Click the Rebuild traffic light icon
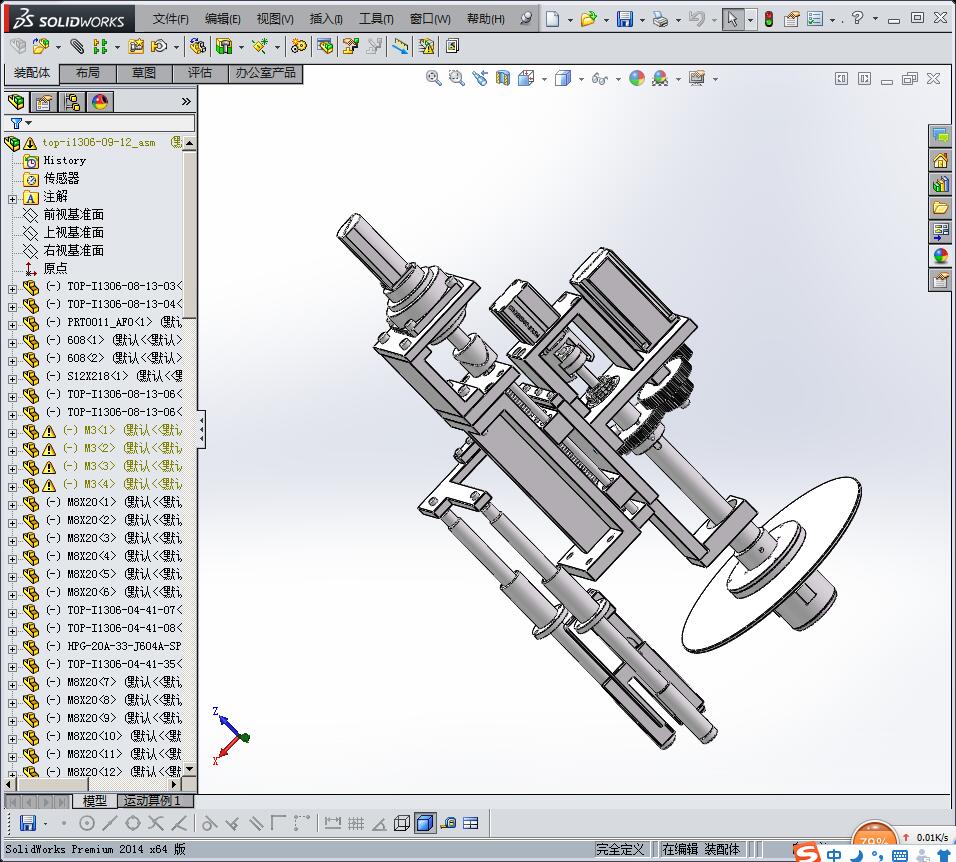This screenshot has width=956, height=862. coord(768,19)
